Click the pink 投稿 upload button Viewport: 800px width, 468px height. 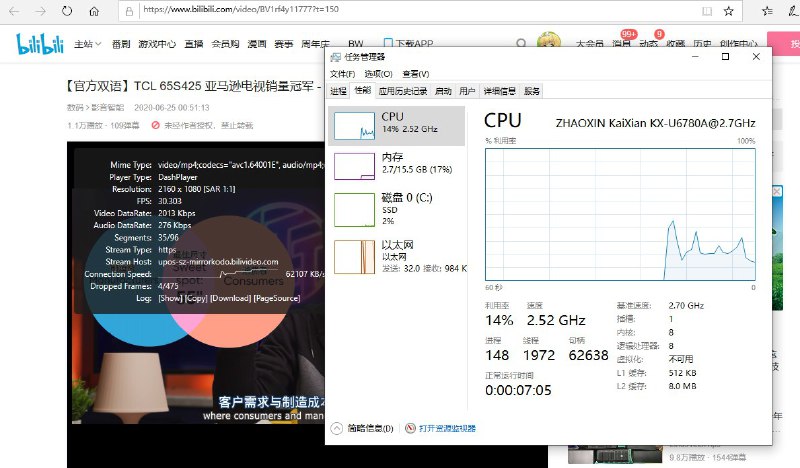coord(784,44)
